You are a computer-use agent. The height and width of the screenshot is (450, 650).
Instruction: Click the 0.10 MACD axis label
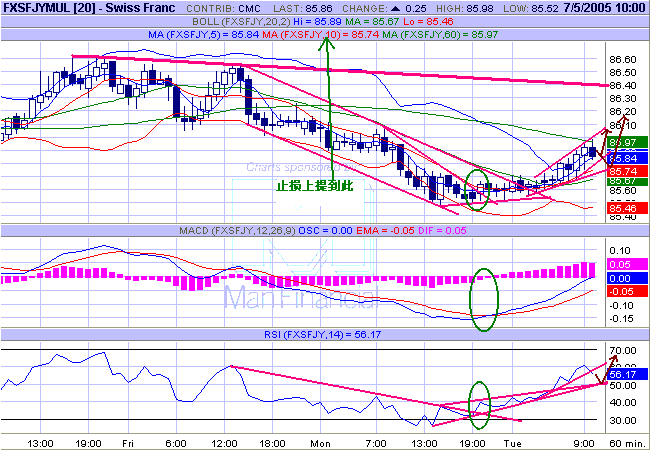(620, 251)
